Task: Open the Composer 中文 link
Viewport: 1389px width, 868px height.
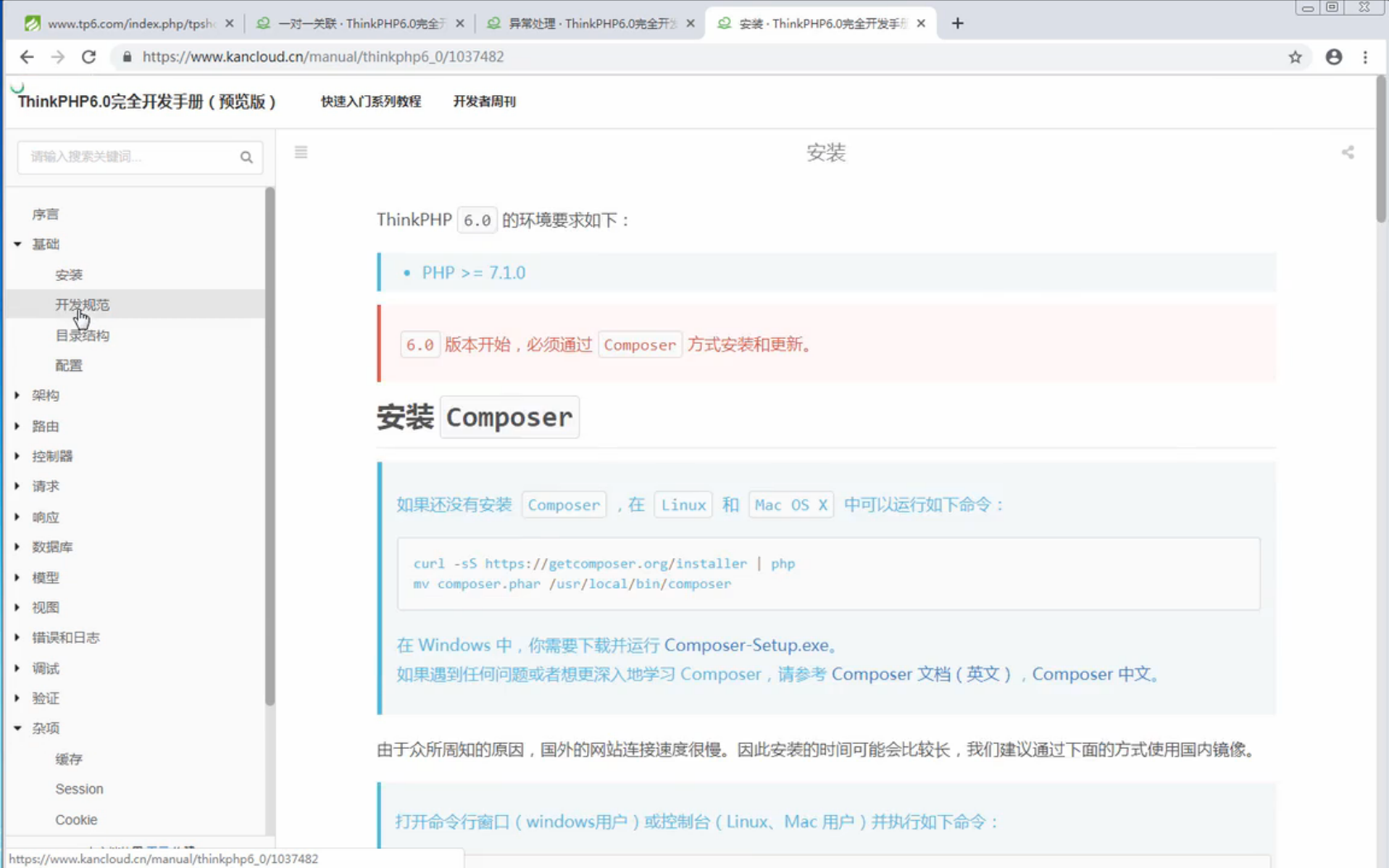Action: pos(1091,674)
